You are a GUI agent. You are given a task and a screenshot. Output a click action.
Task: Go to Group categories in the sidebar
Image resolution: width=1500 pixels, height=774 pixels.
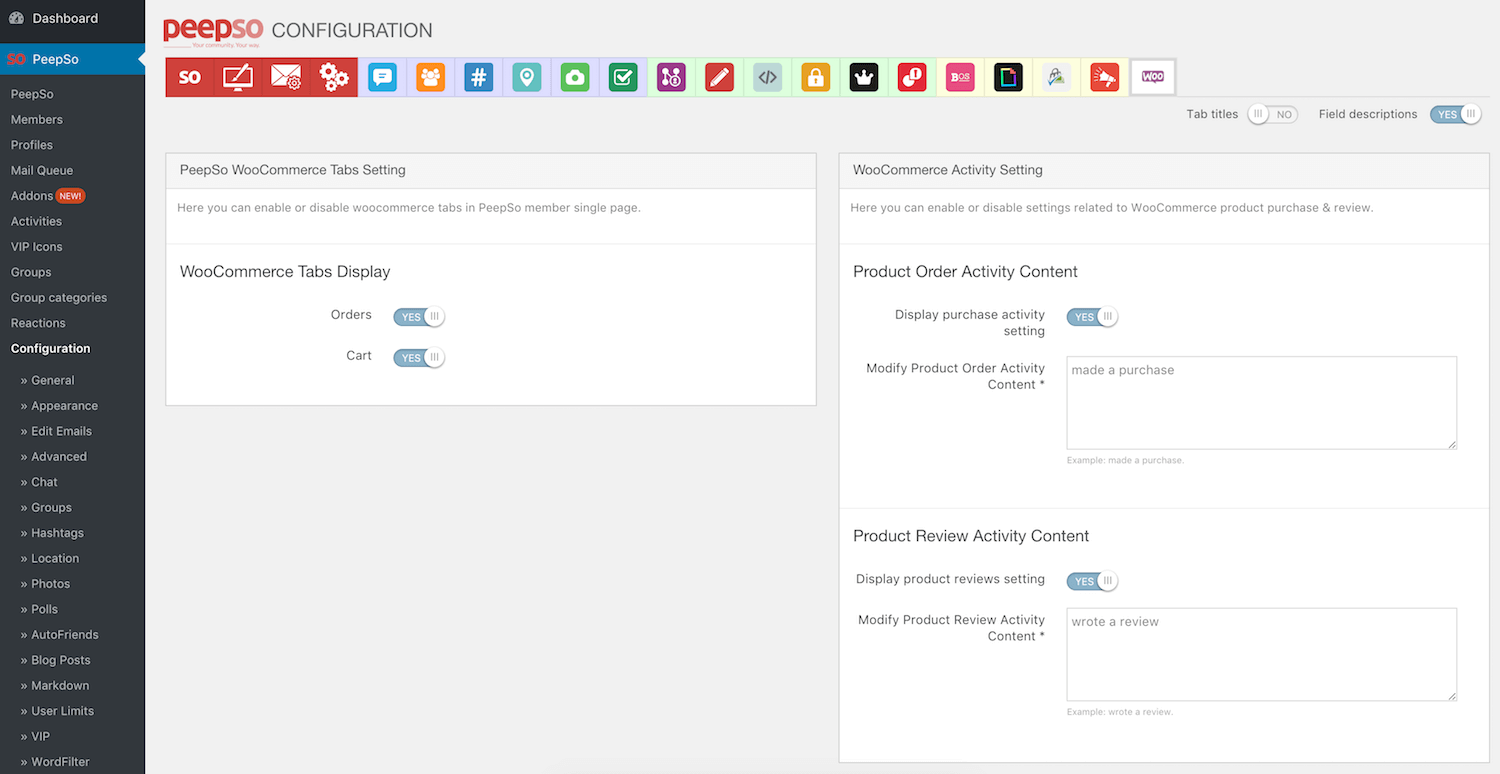point(59,298)
